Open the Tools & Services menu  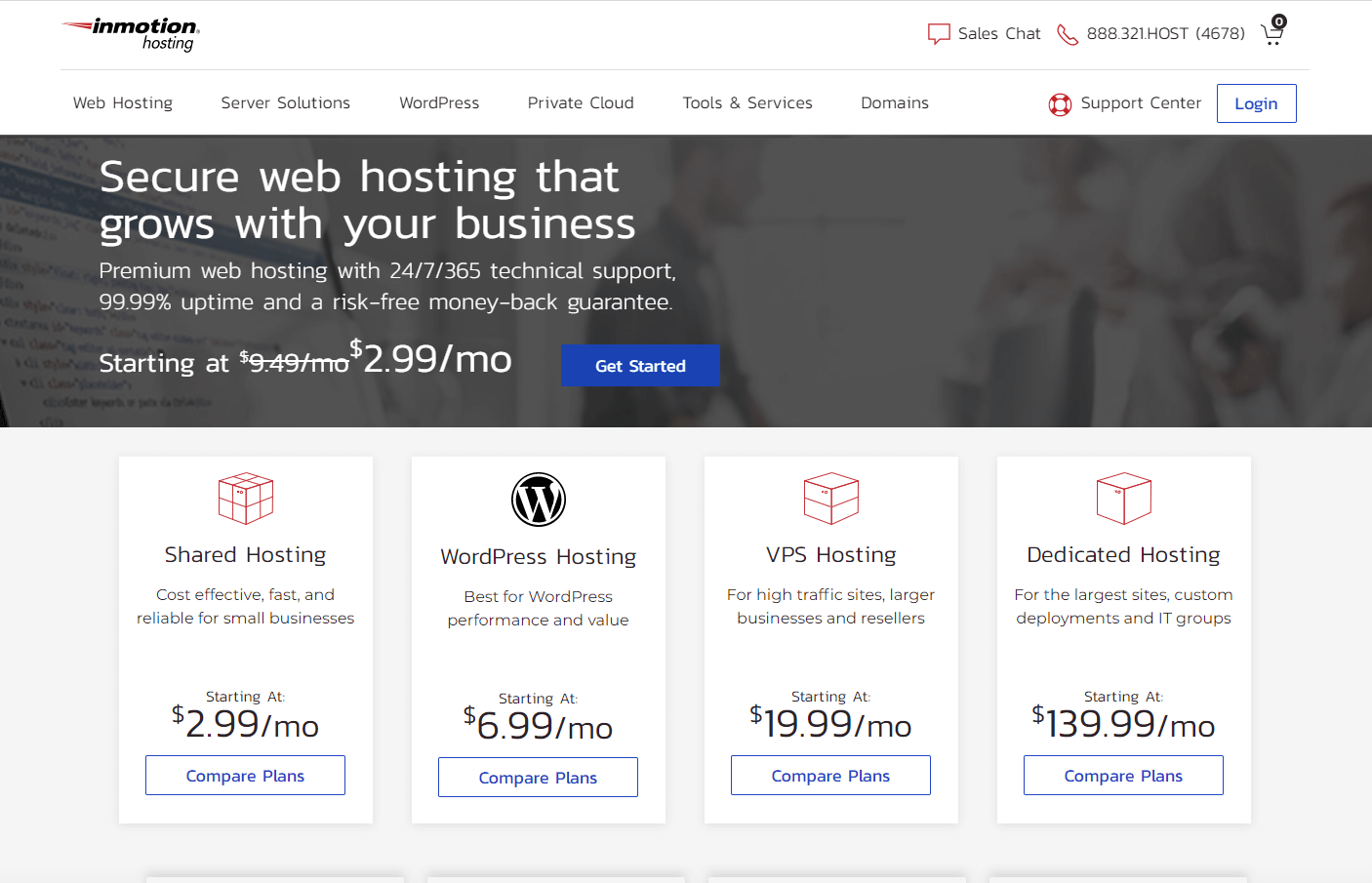[747, 102]
